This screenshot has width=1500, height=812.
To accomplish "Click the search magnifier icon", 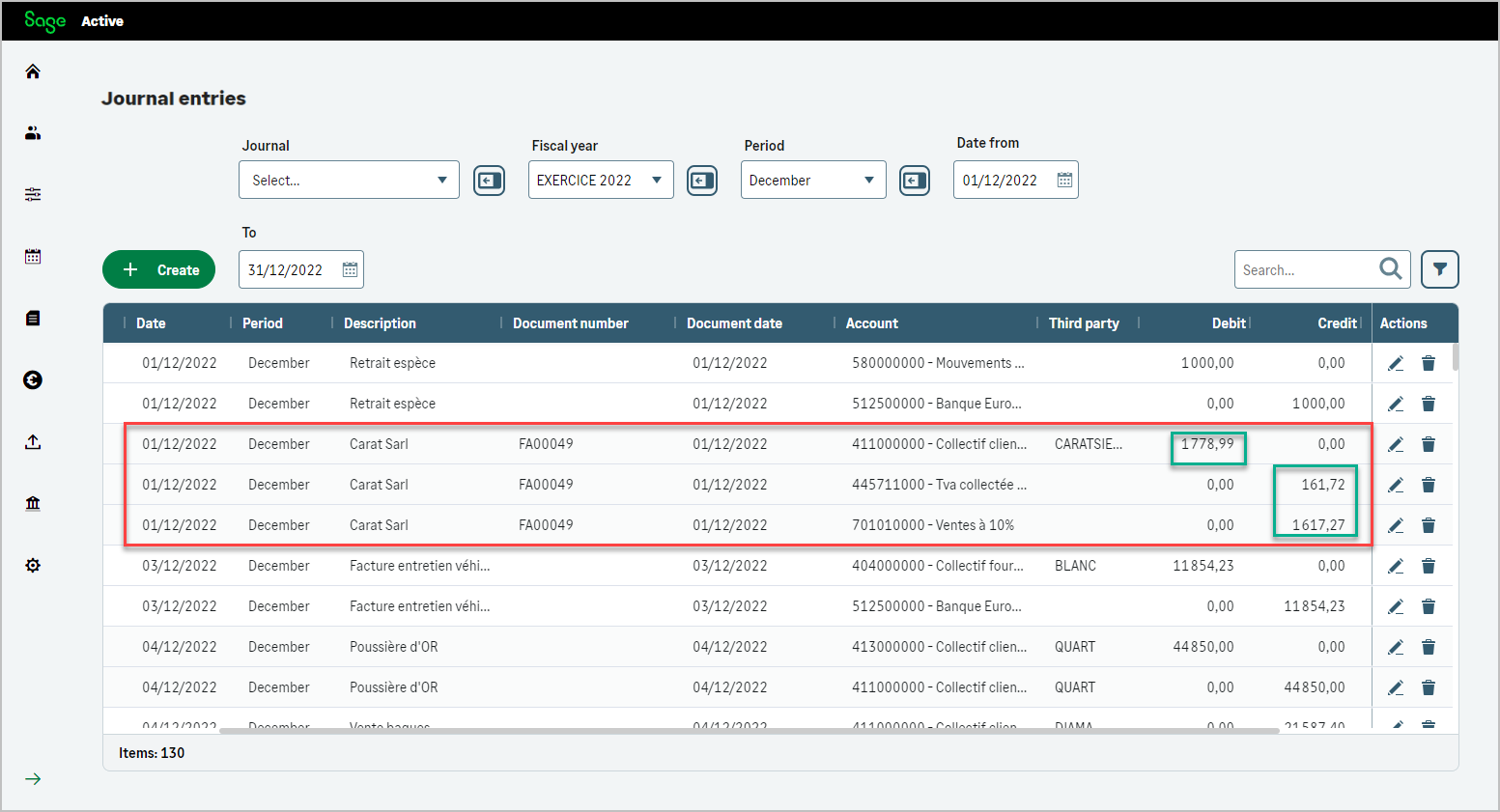I will point(1391,269).
